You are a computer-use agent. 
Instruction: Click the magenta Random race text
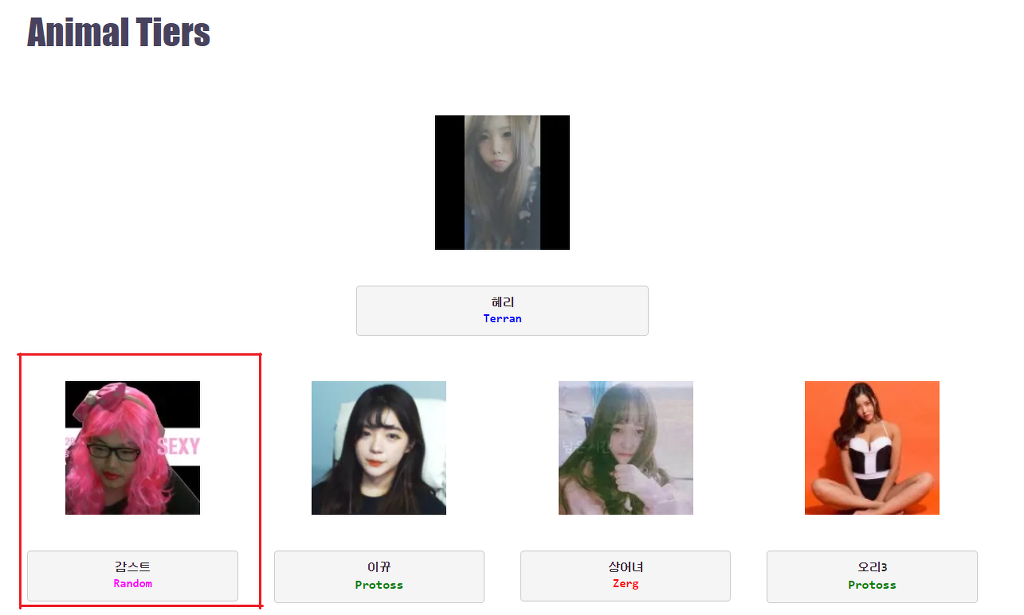(x=133, y=584)
